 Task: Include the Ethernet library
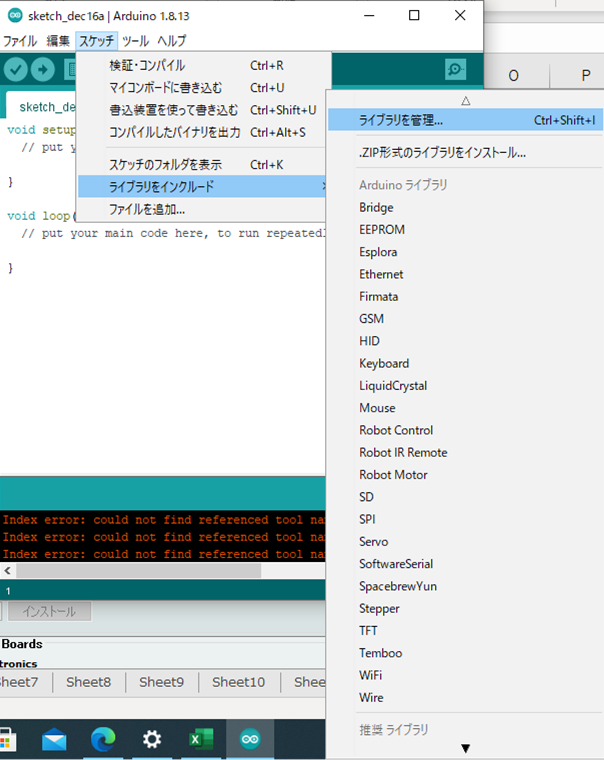465,274
